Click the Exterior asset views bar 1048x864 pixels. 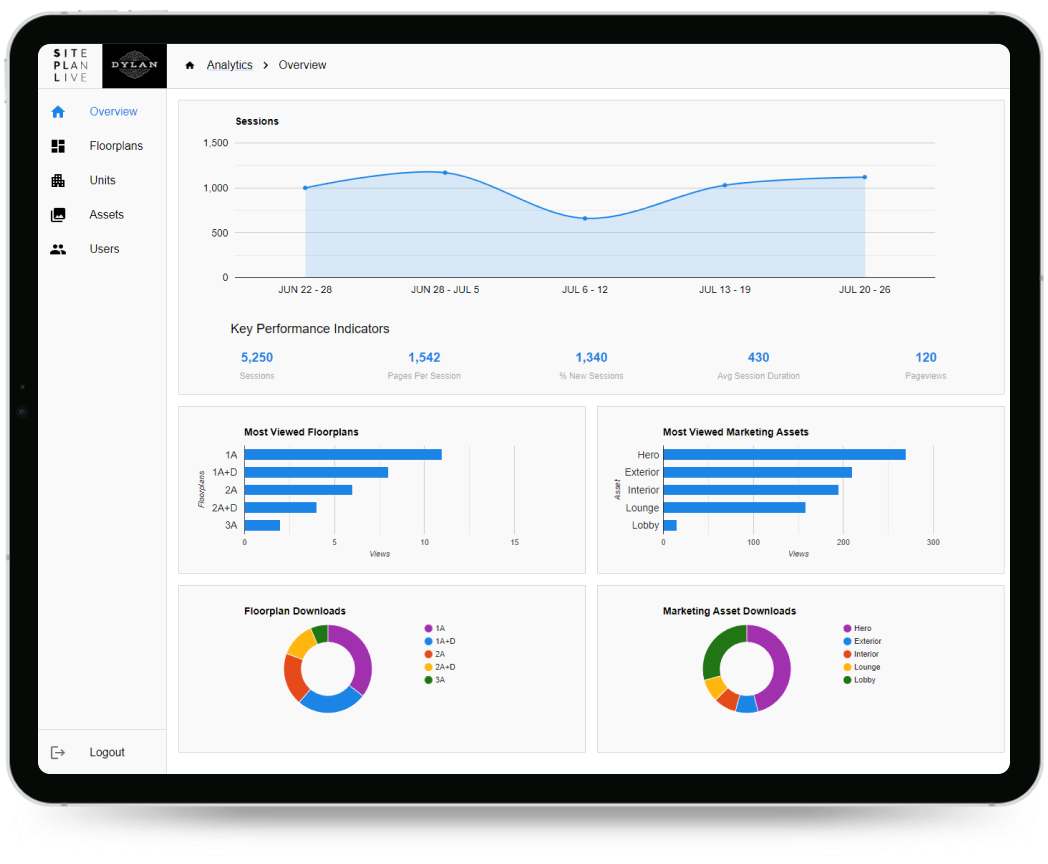tap(758, 472)
